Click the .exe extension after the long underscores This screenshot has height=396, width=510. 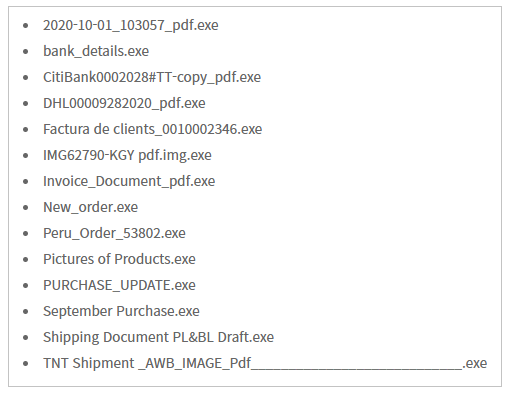click(475, 363)
